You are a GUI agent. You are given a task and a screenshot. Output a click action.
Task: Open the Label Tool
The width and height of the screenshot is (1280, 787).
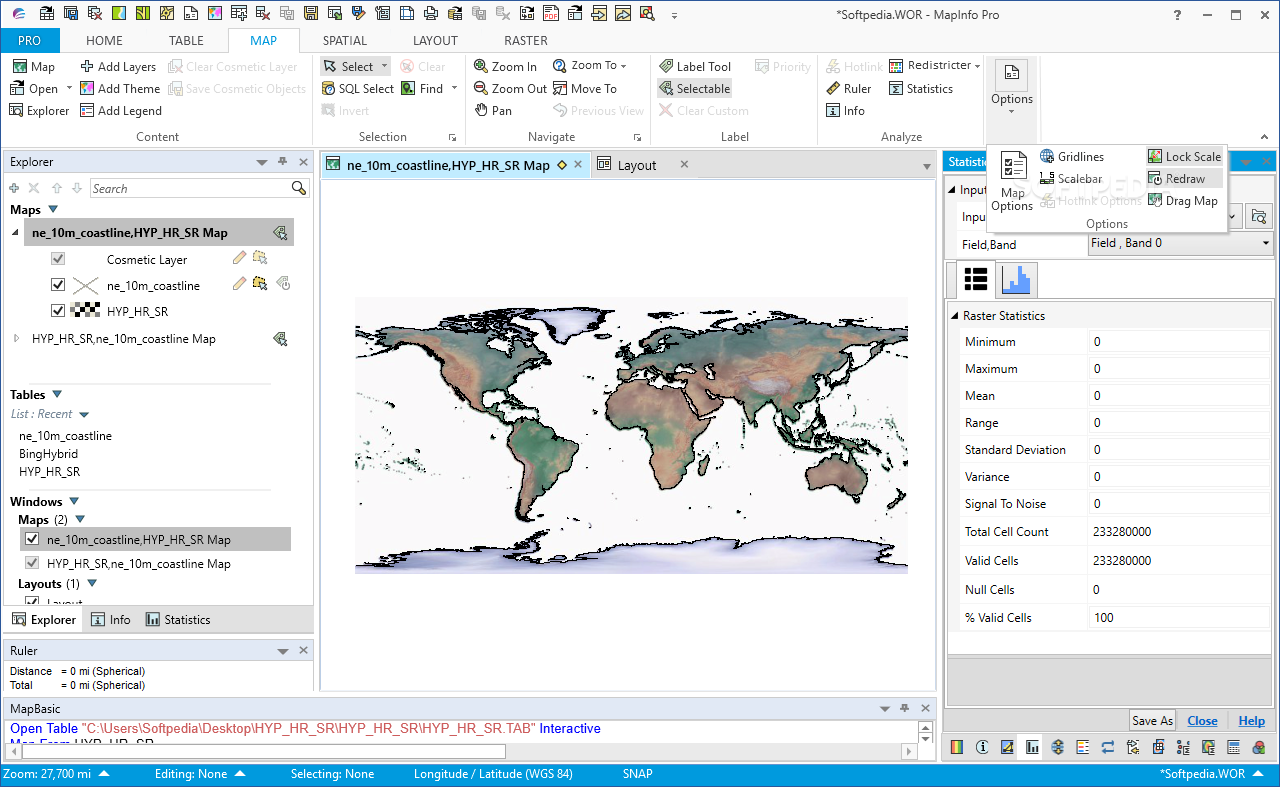pos(695,67)
